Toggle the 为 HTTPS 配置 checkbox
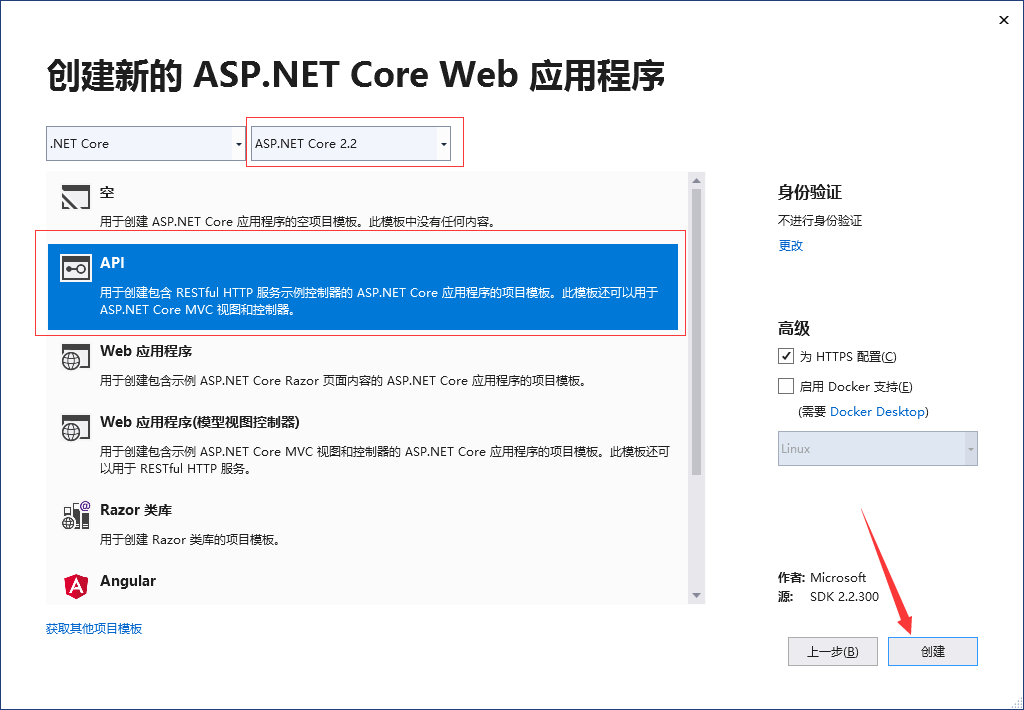The image size is (1024, 710). (786, 356)
